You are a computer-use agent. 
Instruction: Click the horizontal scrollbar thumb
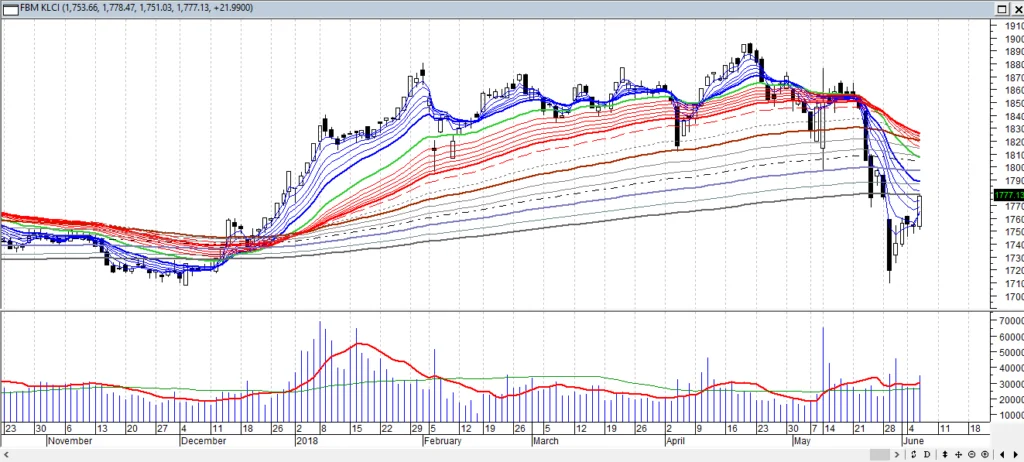[880, 454]
